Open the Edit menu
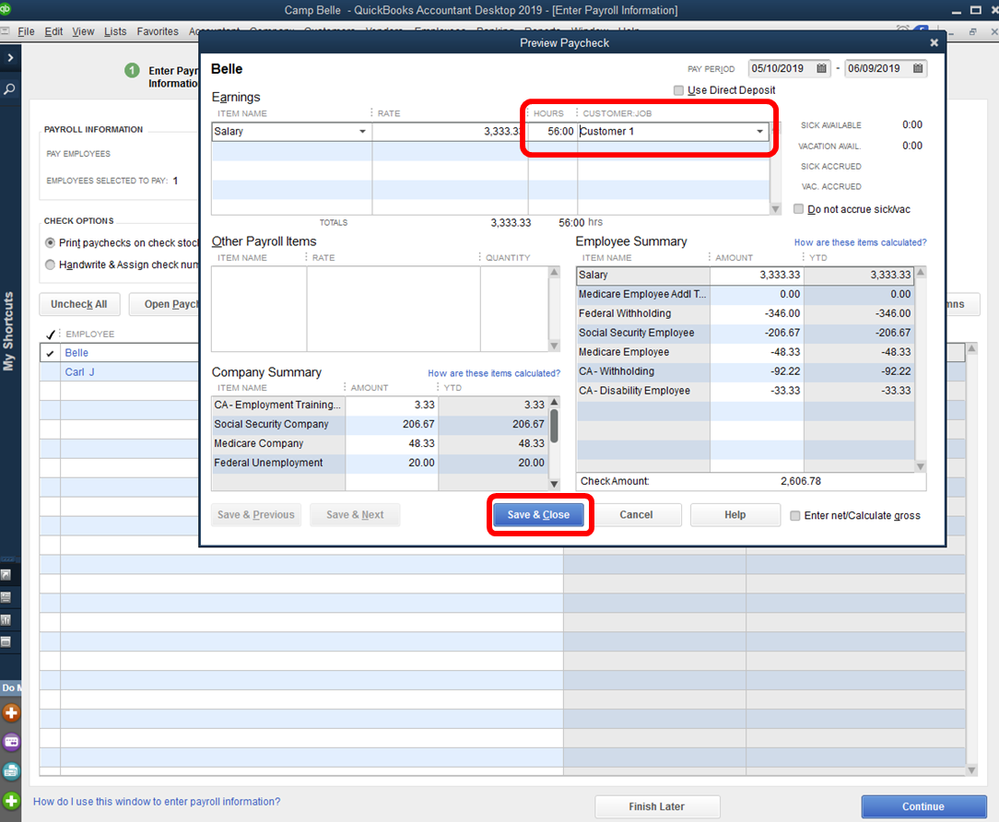Screen dimensions: 999x822 (54, 31)
